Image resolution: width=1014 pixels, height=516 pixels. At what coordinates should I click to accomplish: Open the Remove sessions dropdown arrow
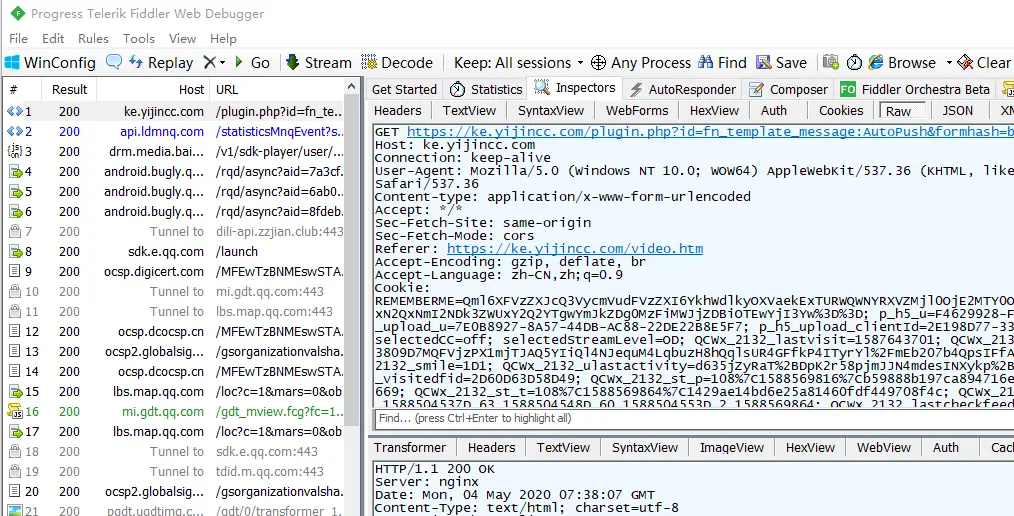tap(222, 63)
